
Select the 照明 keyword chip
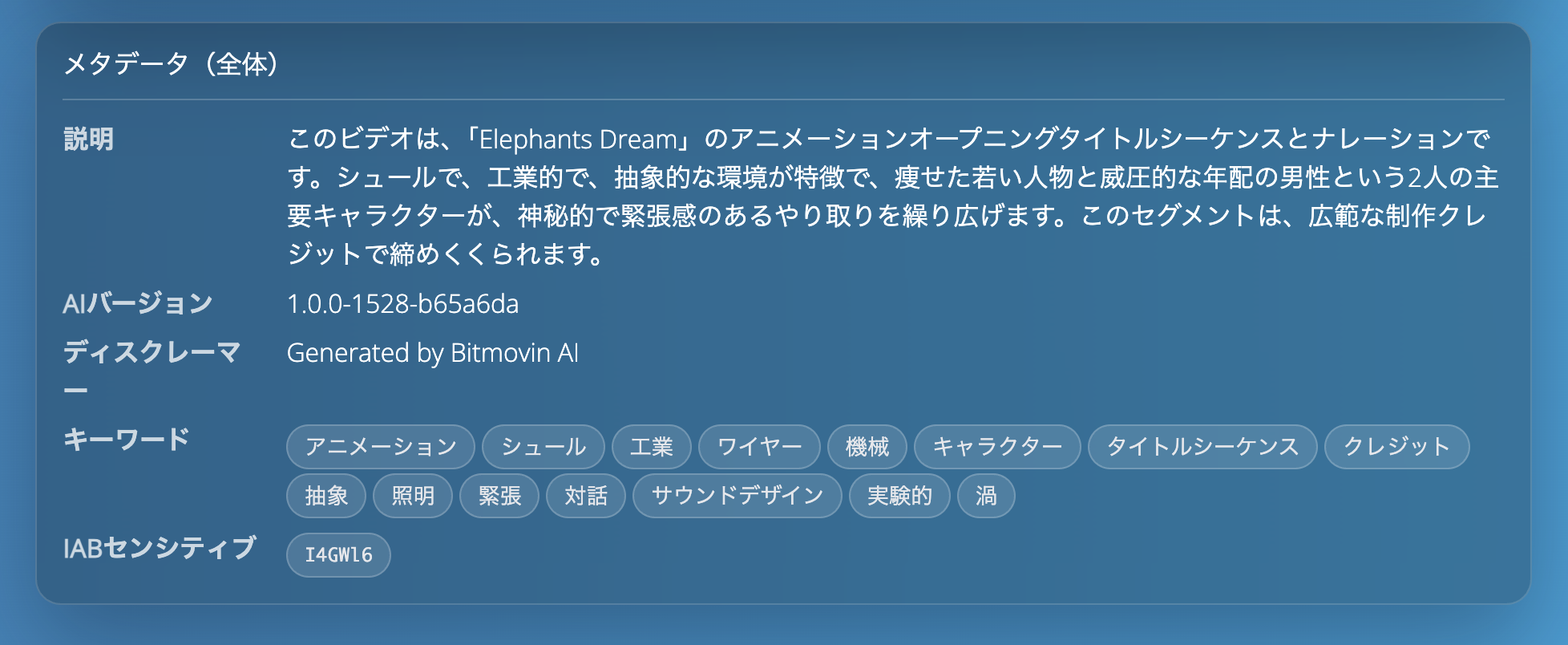point(413,496)
